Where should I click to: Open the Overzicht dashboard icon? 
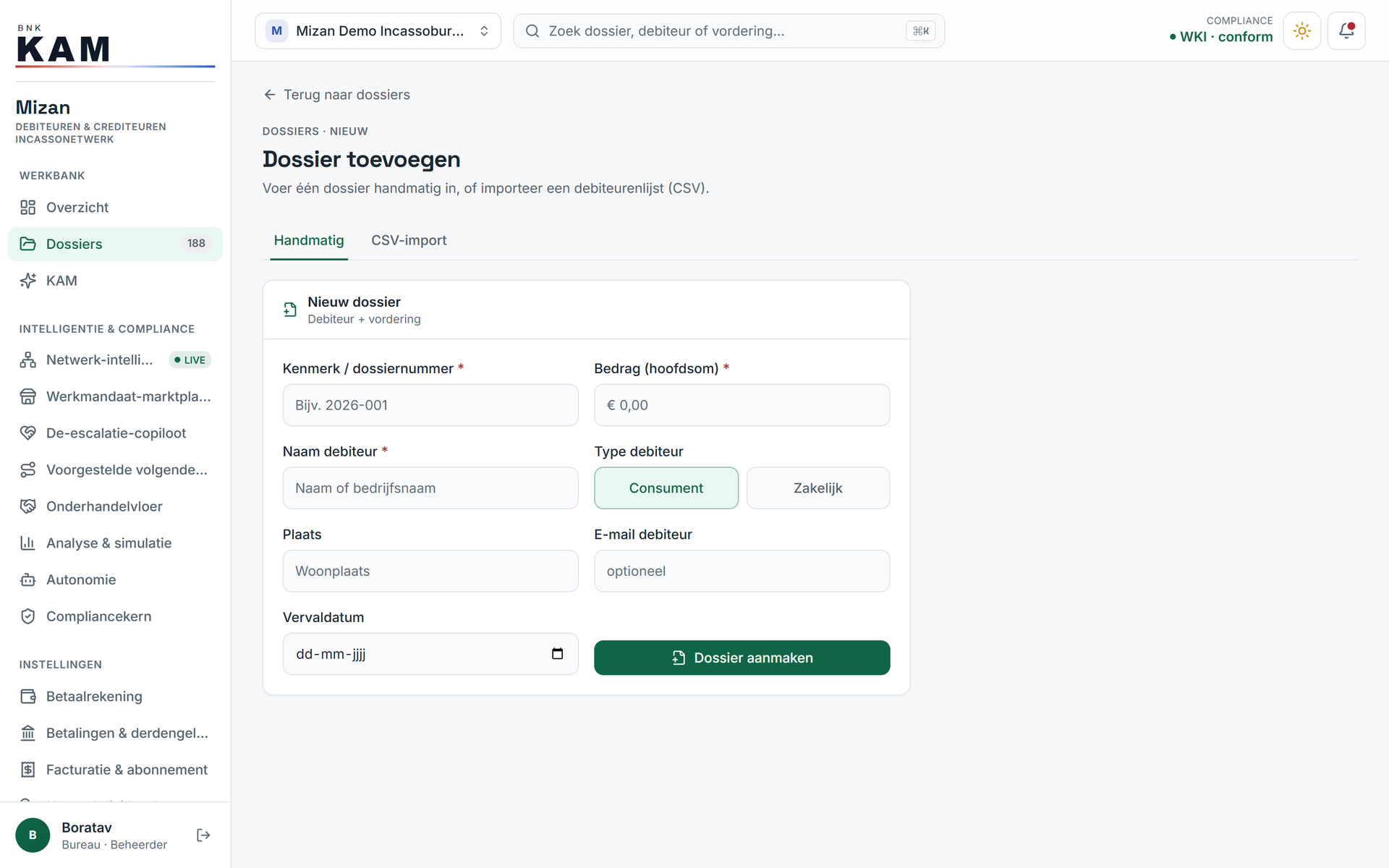pyautogui.click(x=27, y=208)
